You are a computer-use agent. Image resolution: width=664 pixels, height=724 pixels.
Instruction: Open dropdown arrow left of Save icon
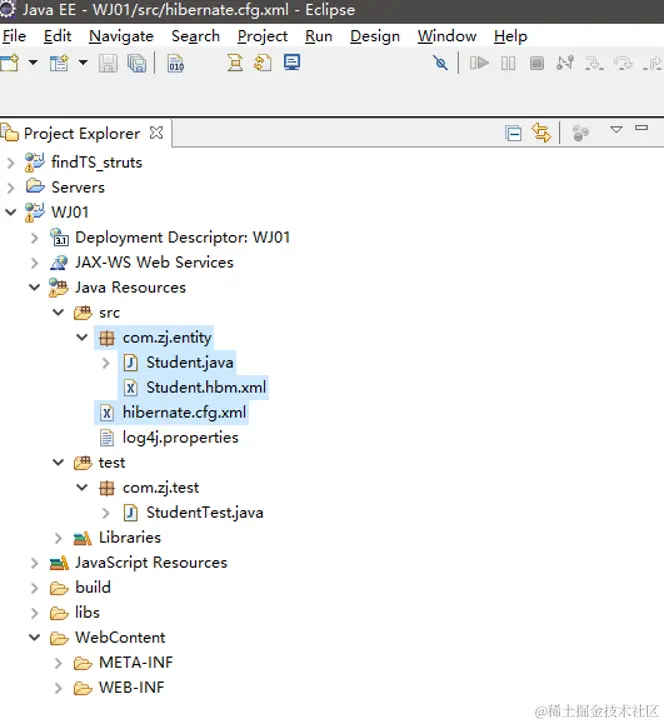click(83, 62)
